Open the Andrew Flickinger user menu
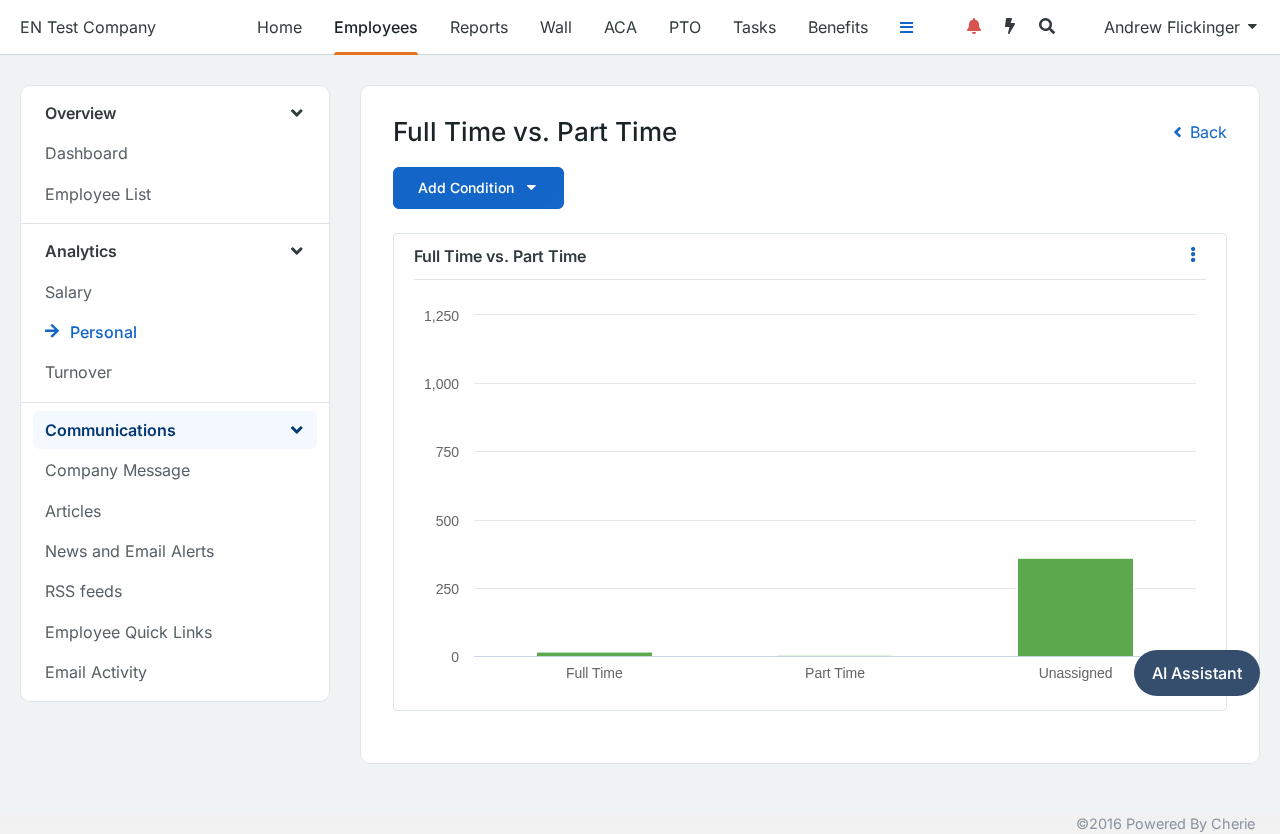This screenshot has height=834, width=1280. [x=1180, y=27]
